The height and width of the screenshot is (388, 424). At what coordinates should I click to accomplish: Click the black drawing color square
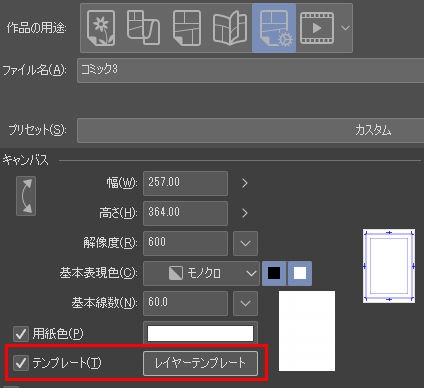click(274, 273)
